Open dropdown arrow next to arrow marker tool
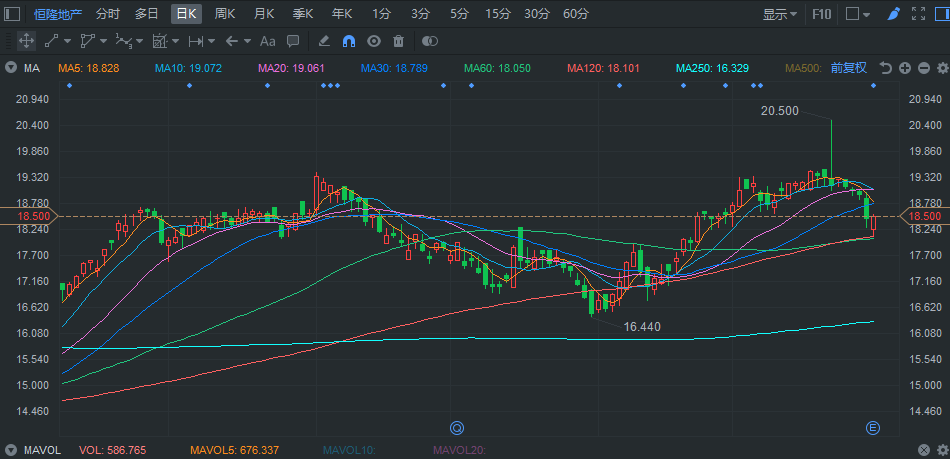 [247, 41]
